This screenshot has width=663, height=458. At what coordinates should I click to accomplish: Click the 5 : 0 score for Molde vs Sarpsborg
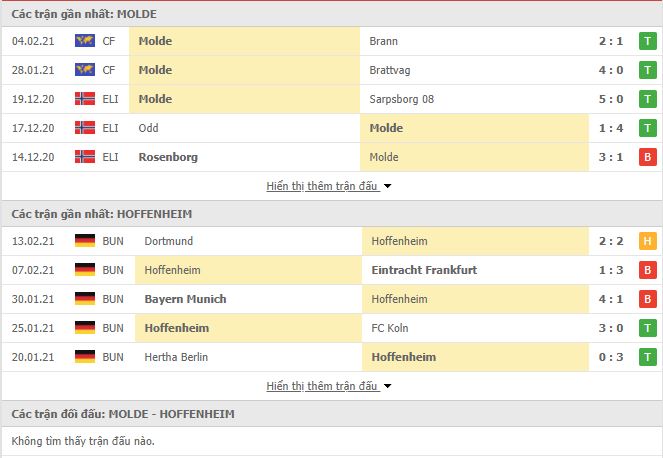611,99
